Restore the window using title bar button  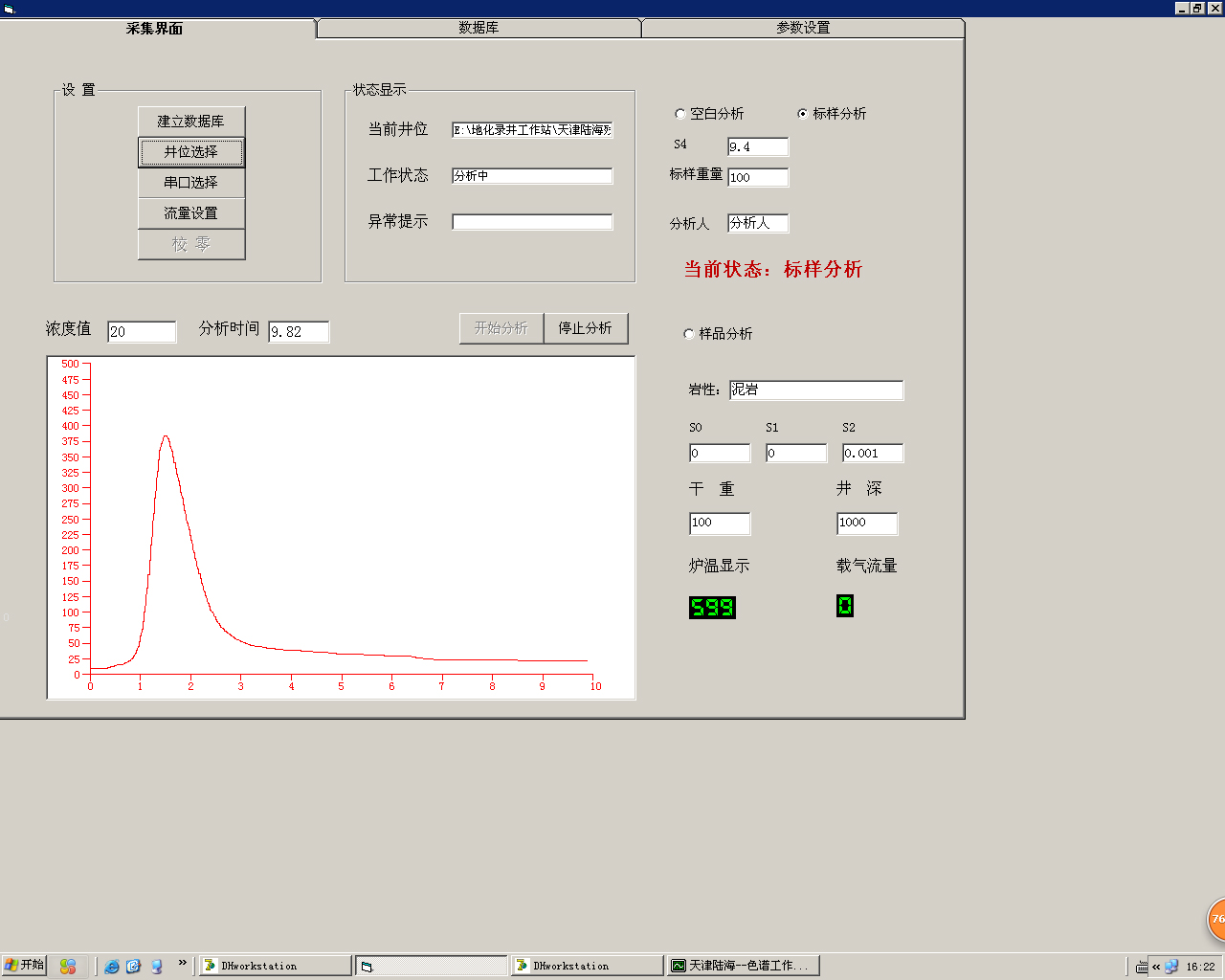tap(1197, 8)
